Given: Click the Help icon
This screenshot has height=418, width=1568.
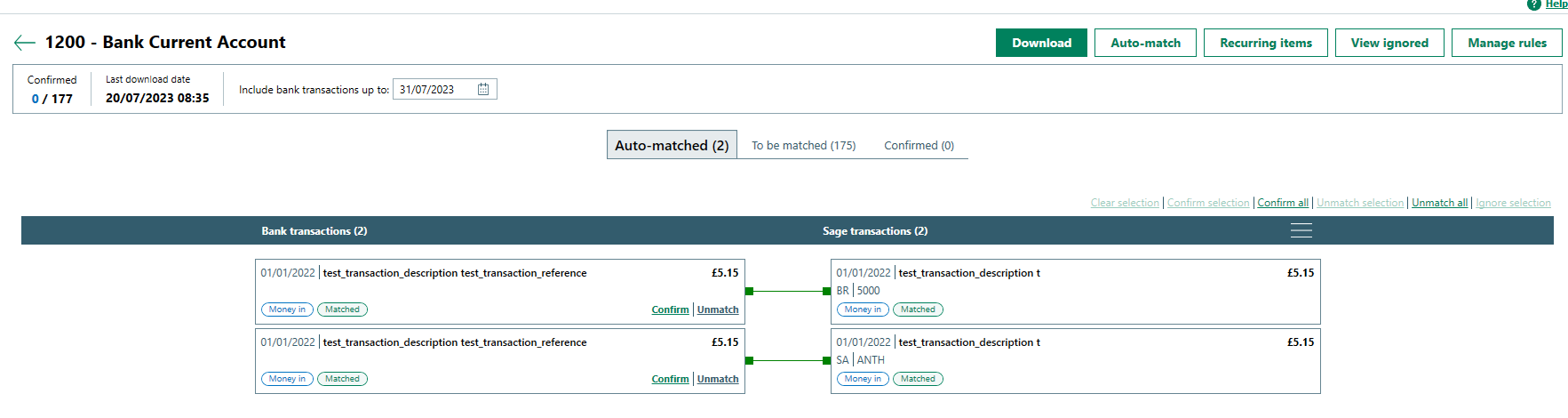Looking at the screenshot, I should (x=1533, y=4).
